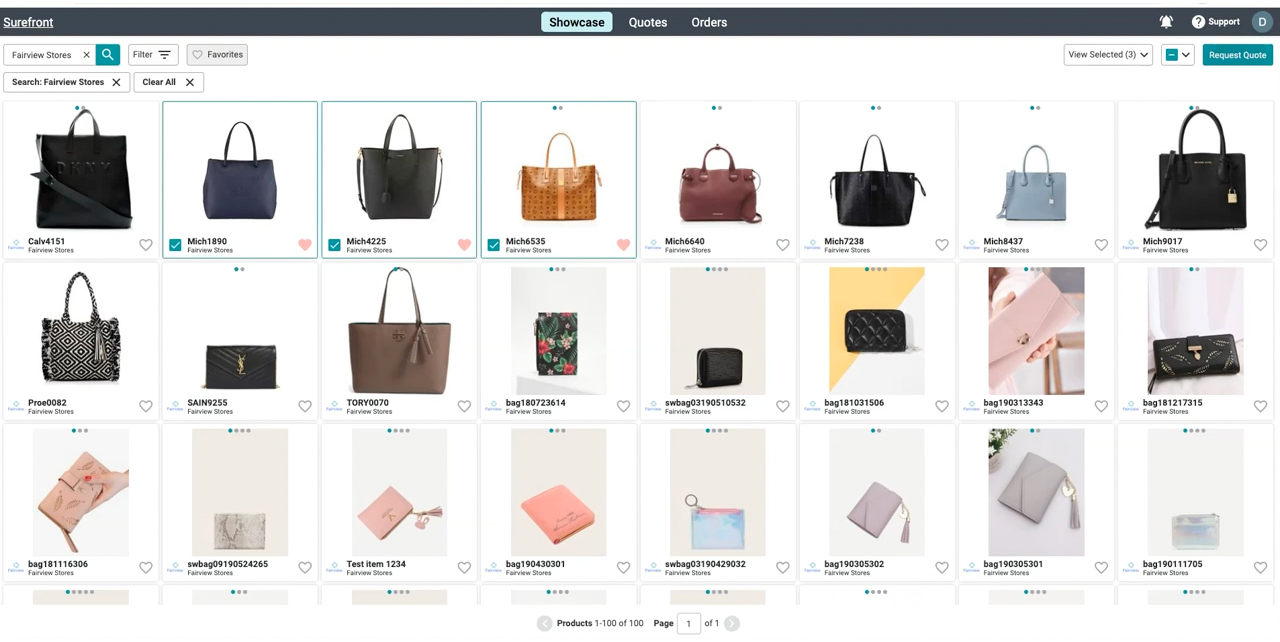This screenshot has height=642, width=1280.
Task: Open the bulk selection dropdown arrow
Action: (x=1186, y=55)
